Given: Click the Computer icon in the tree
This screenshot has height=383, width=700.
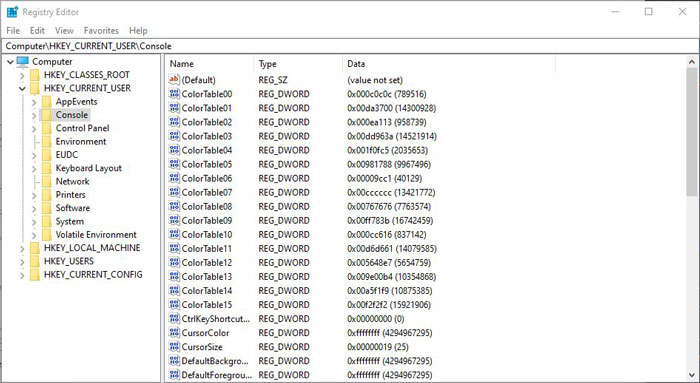Looking at the screenshot, I should coord(23,62).
